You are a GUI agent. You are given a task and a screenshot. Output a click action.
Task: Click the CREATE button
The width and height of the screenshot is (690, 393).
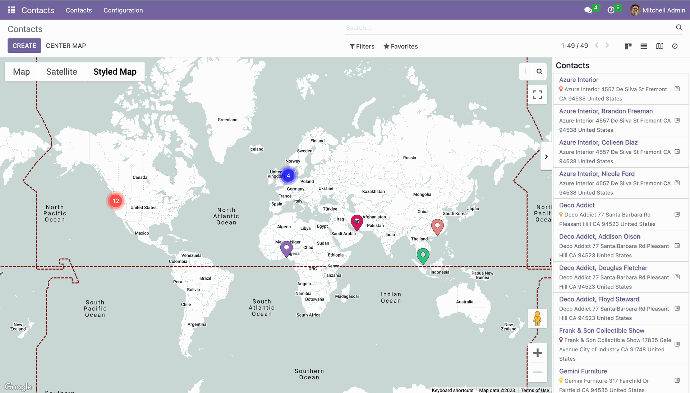[x=24, y=45]
